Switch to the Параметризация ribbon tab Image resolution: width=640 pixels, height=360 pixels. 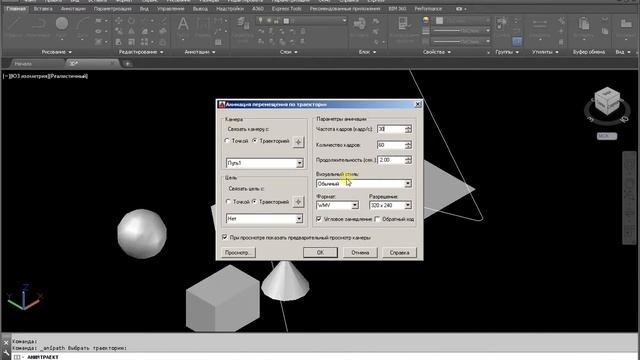(x=113, y=9)
